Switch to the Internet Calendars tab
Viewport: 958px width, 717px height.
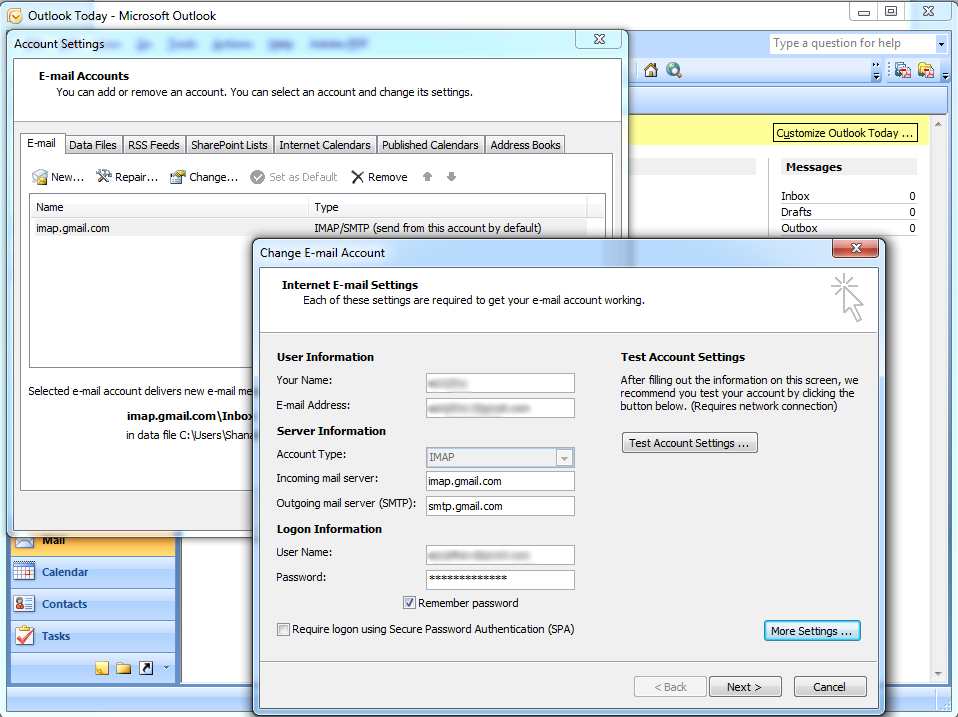[x=325, y=145]
